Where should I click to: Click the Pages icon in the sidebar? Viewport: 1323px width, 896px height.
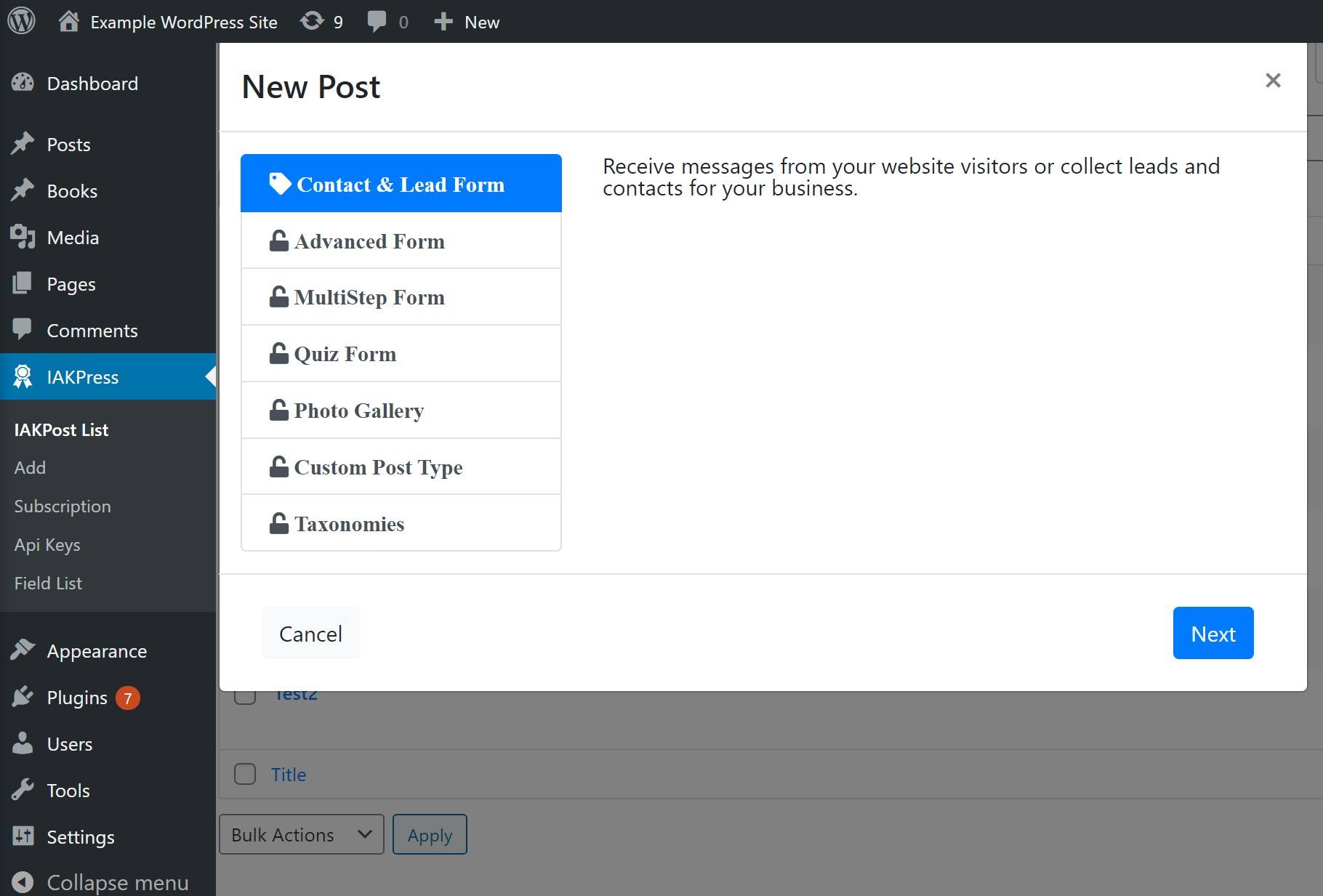pyautogui.click(x=23, y=283)
